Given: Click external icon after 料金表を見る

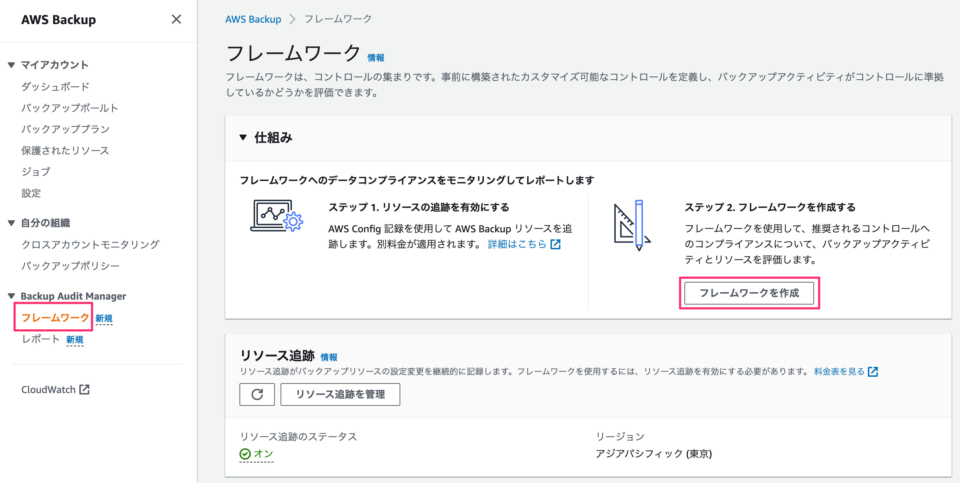Looking at the screenshot, I should [872, 371].
